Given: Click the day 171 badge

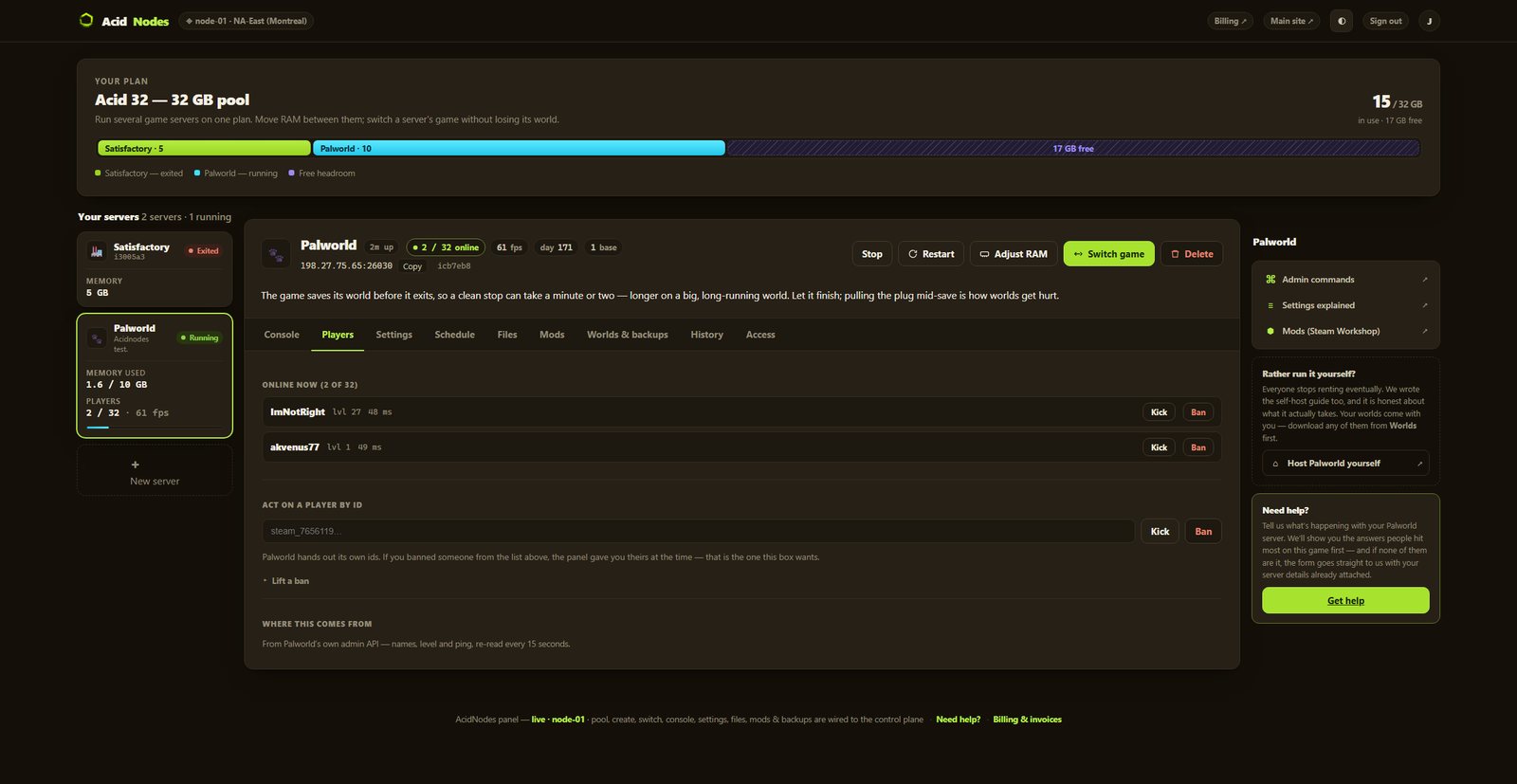Looking at the screenshot, I should click(x=556, y=247).
